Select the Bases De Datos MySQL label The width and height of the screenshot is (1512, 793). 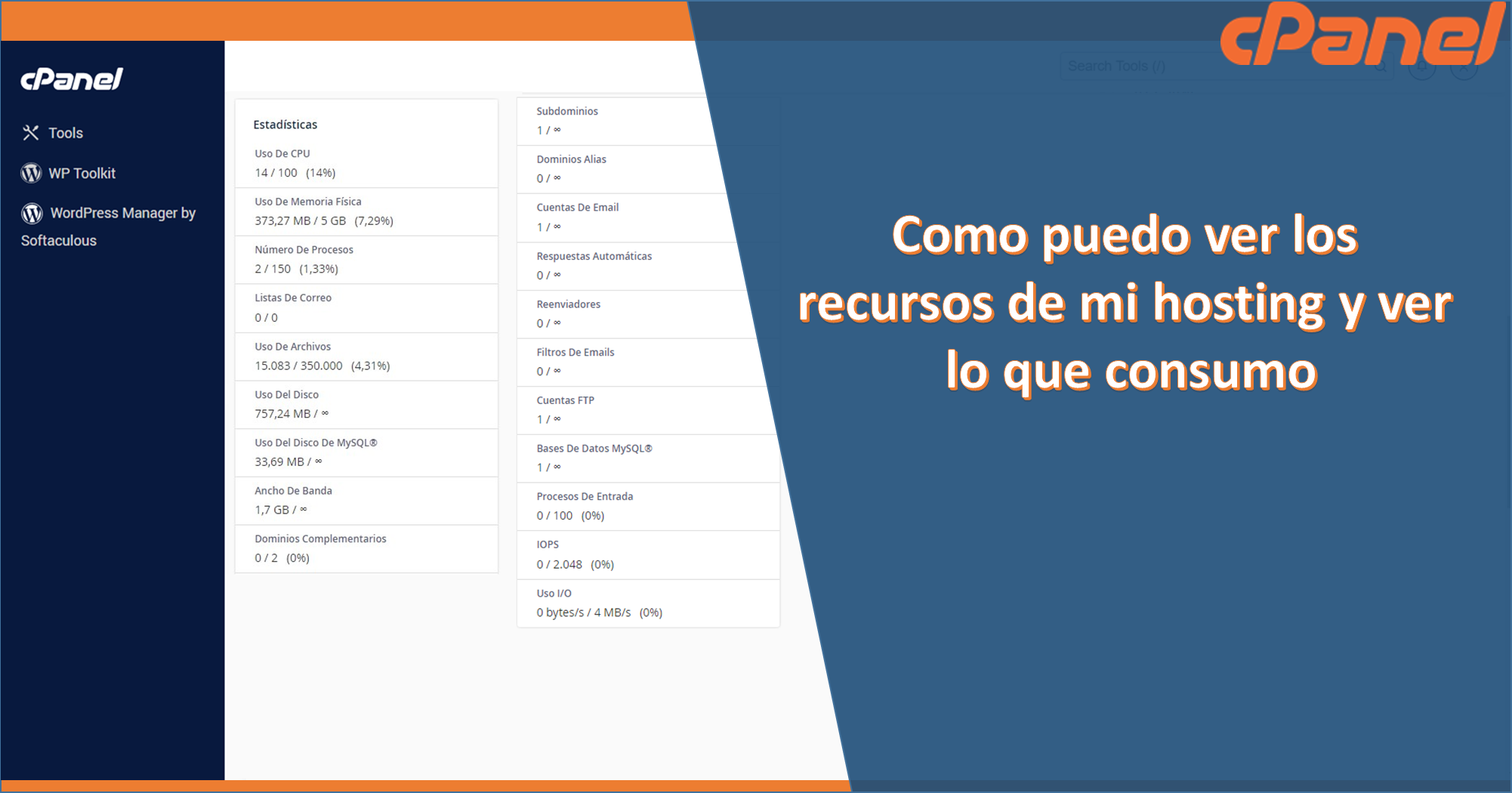pyautogui.click(x=594, y=449)
